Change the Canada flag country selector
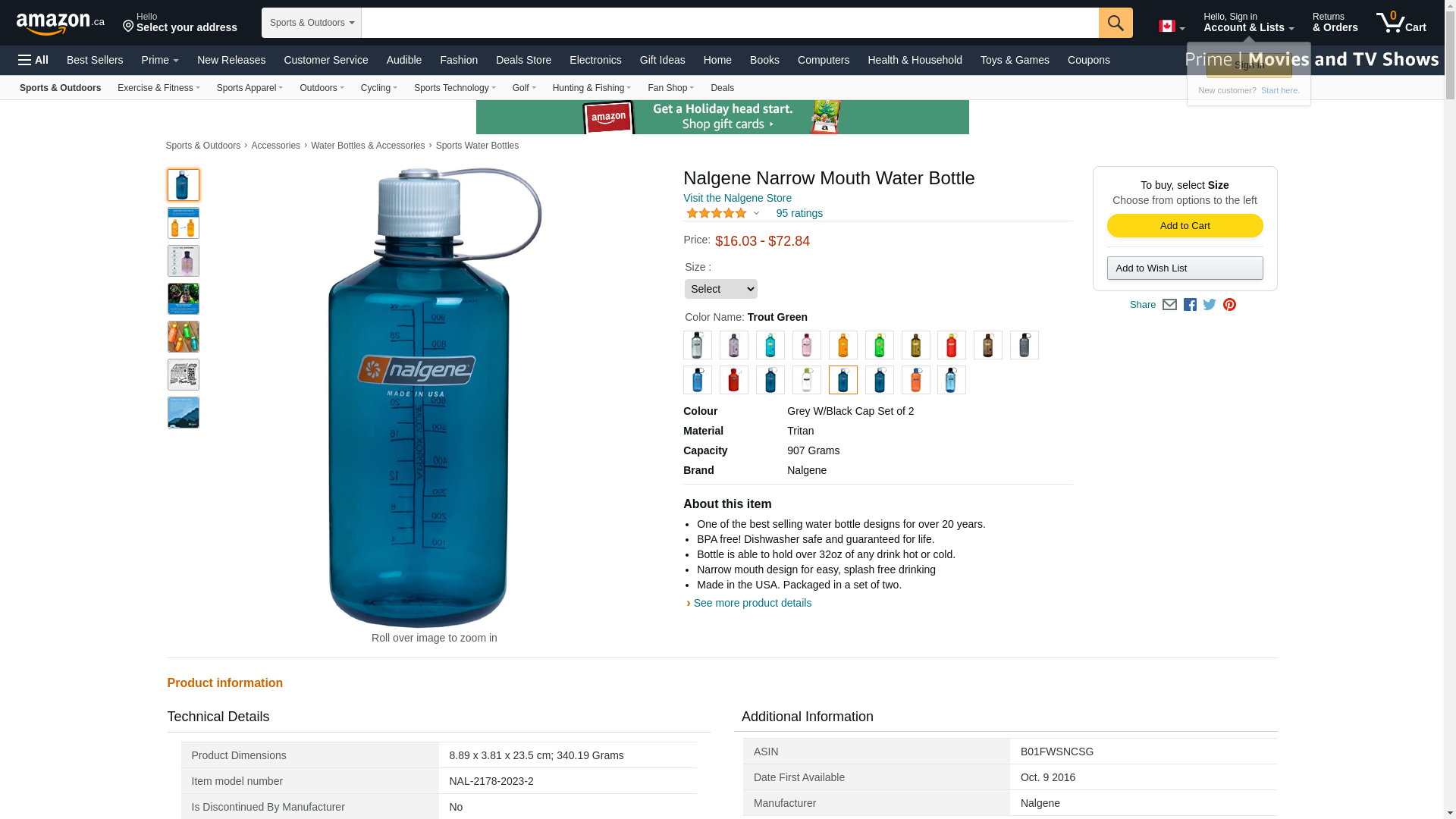Screen dimensions: 1456x819 pos(1172,27)
